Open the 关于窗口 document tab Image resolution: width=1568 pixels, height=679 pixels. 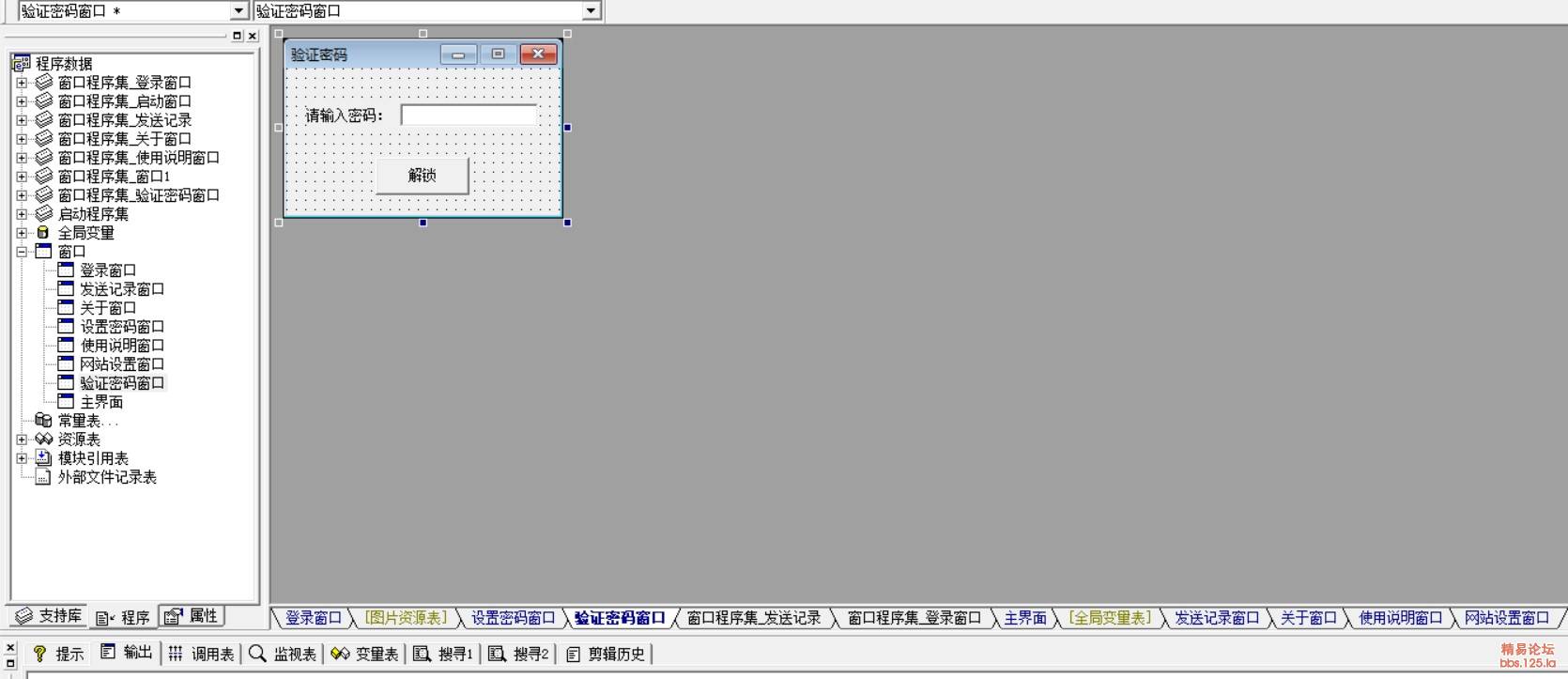coord(1309,618)
